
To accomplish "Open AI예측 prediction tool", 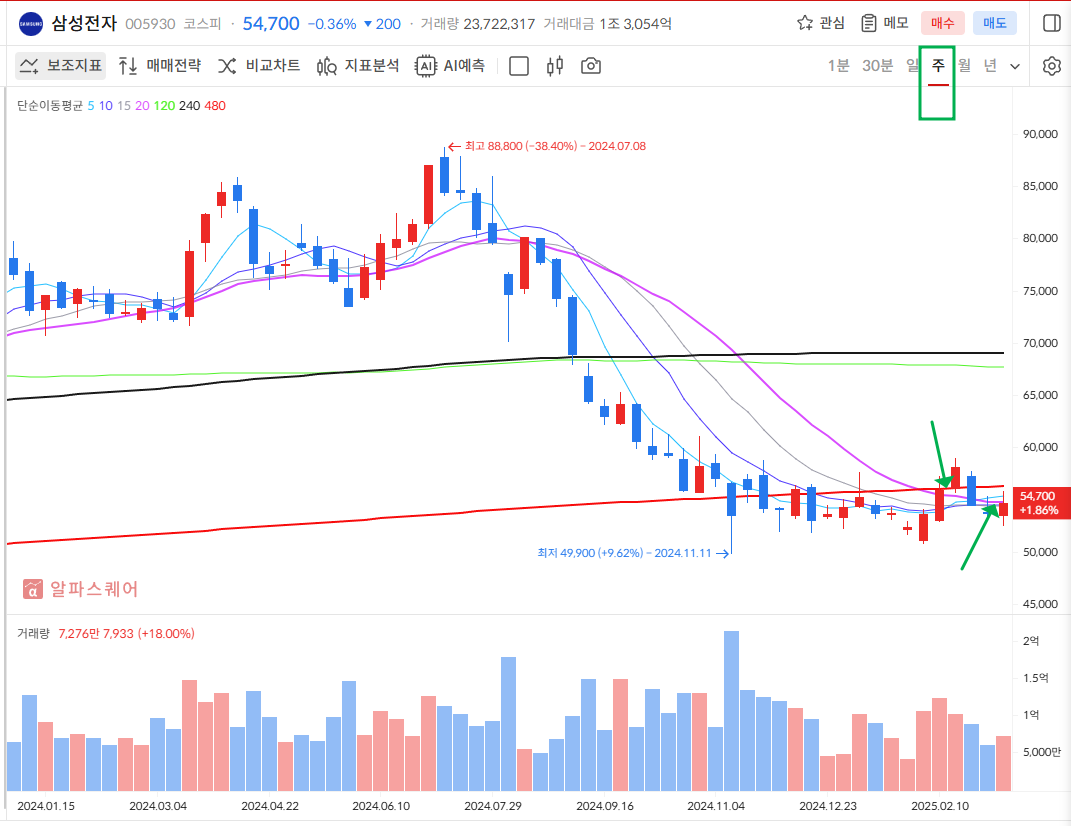I will point(450,66).
